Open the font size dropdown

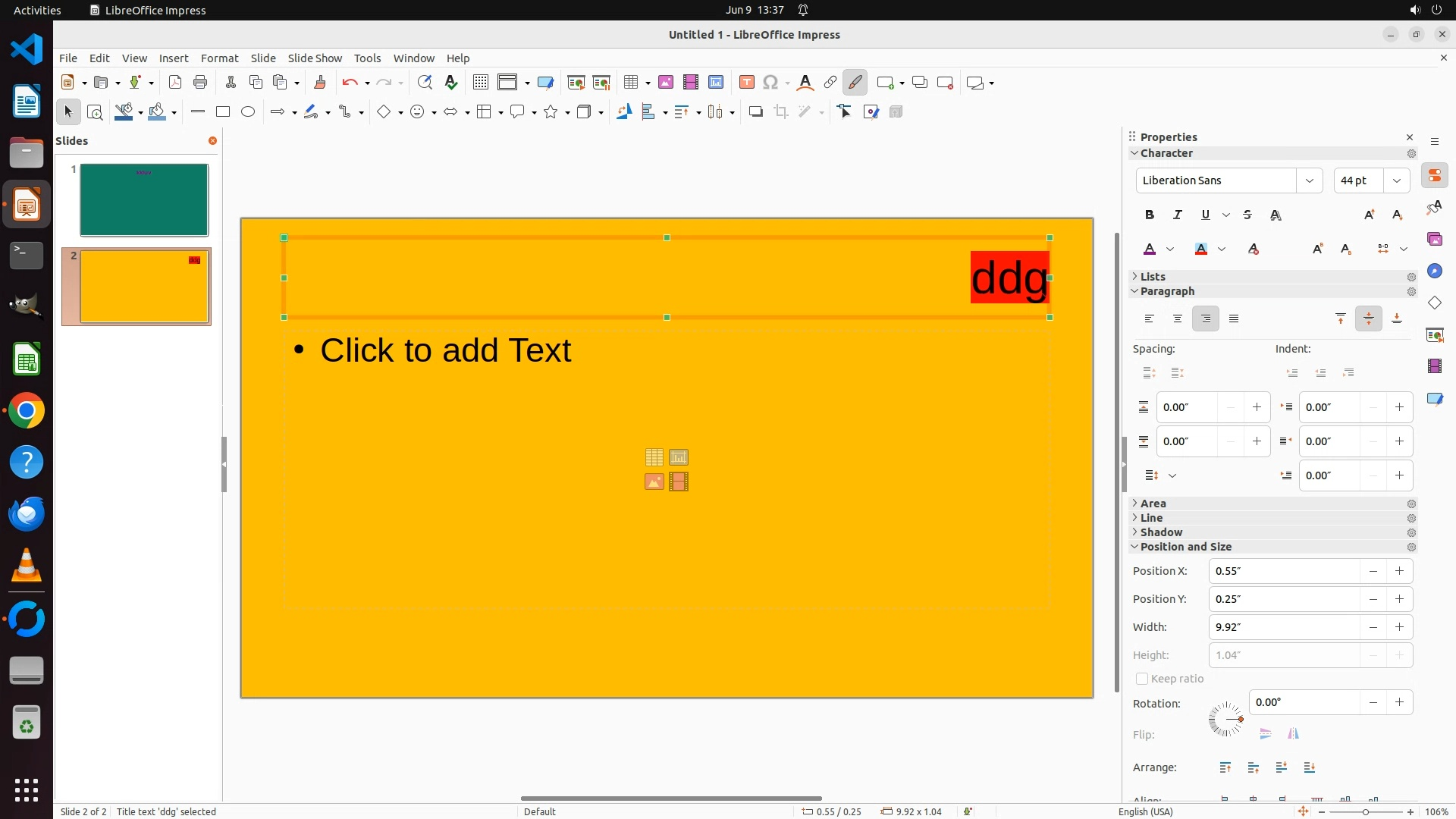[x=1396, y=180]
